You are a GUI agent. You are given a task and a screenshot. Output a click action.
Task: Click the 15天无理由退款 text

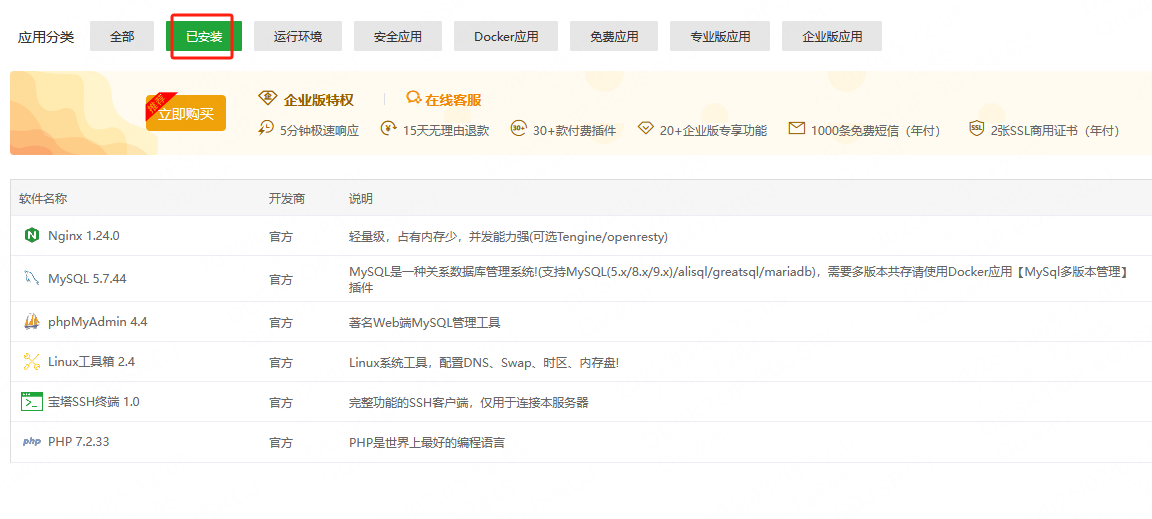(x=446, y=131)
